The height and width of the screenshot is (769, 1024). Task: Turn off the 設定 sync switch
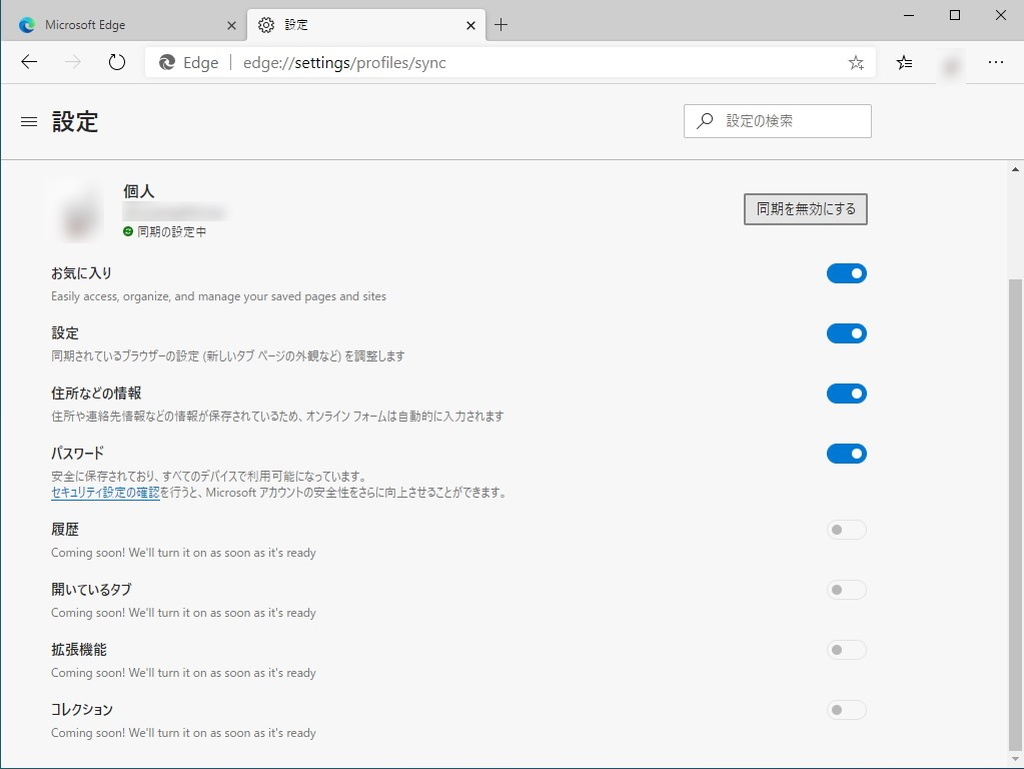click(x=846, y=333)
